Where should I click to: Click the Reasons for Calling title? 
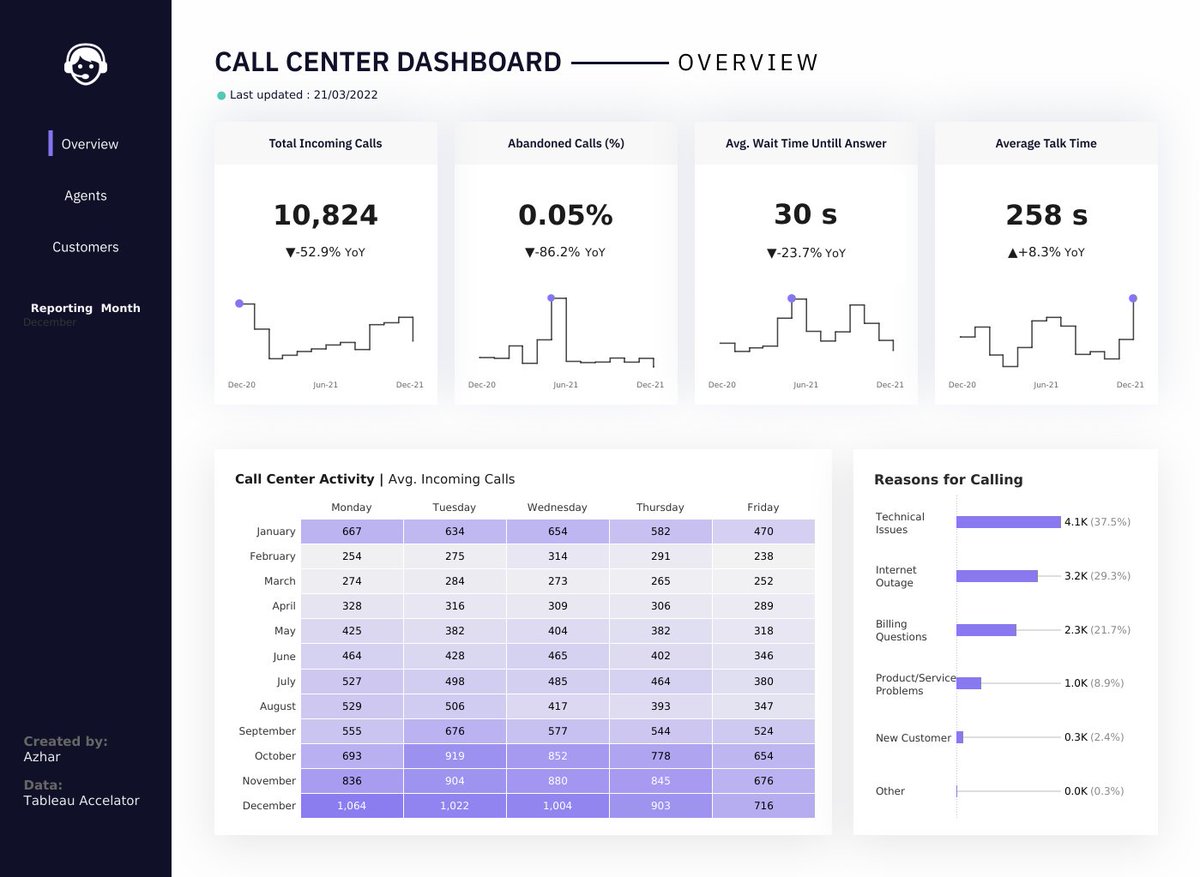[948, 480]
